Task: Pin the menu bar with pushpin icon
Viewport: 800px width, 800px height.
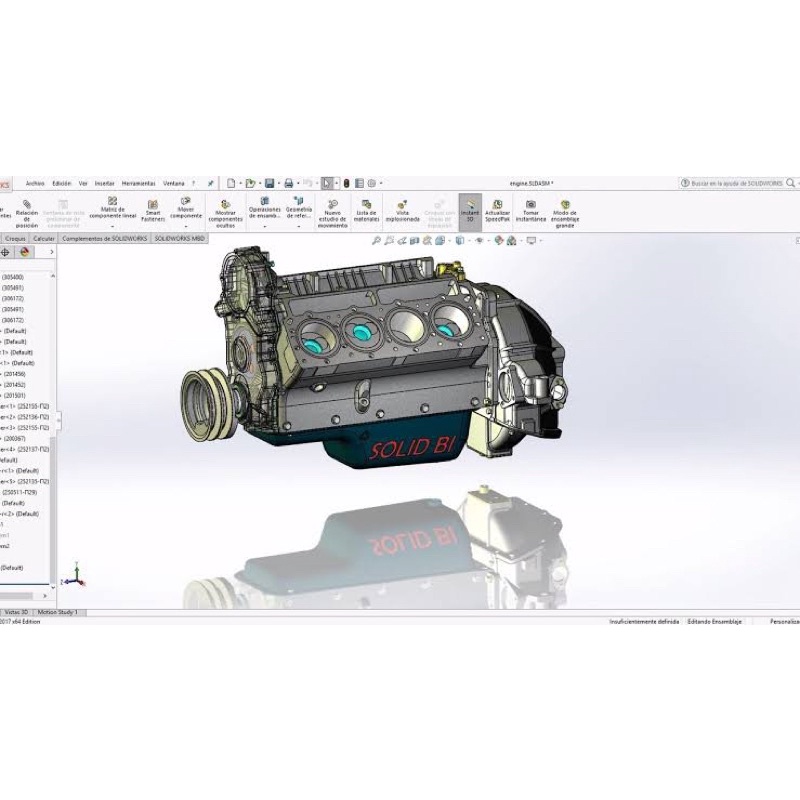Action: point(210,183)
